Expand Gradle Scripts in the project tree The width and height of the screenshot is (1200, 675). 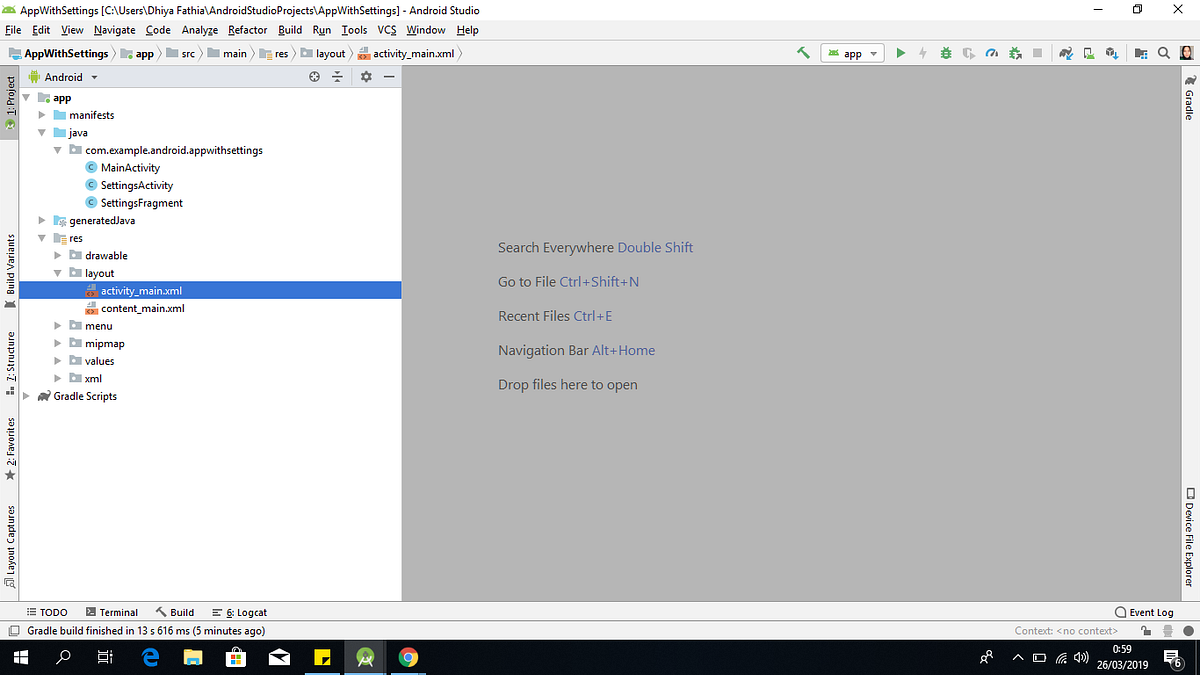pyautogui.click(x=25, y=396)
